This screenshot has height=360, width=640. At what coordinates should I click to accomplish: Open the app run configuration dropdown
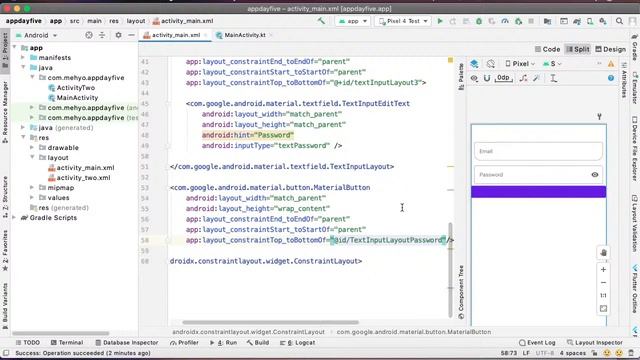(x=353, y=21)
